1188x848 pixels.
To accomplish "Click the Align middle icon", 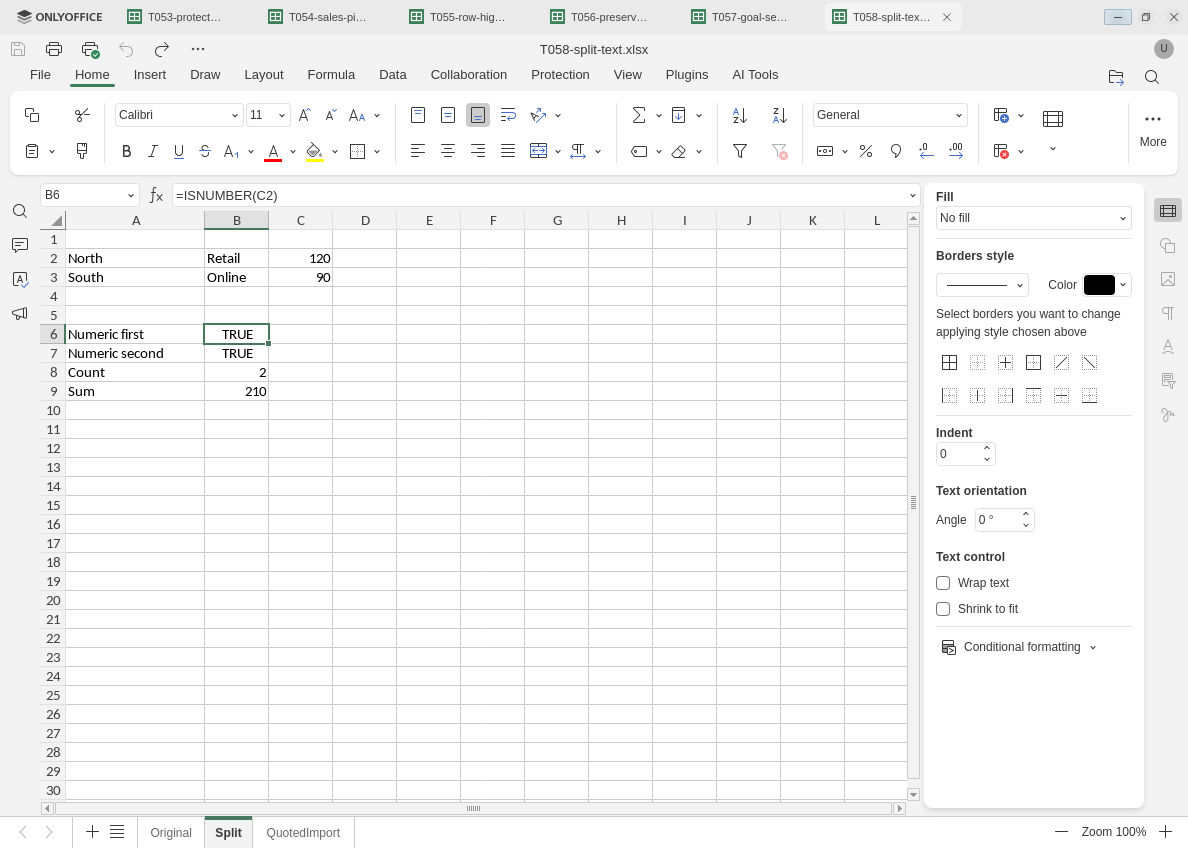I will 448,115.
